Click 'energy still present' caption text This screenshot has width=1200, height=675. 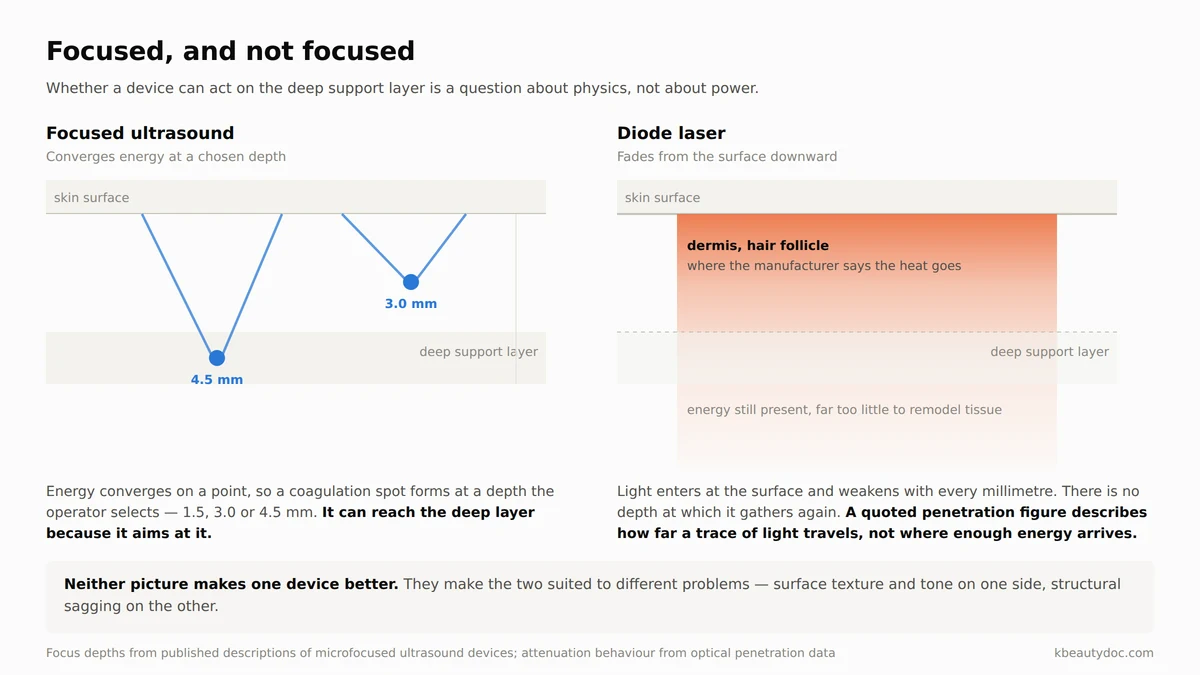844,410
